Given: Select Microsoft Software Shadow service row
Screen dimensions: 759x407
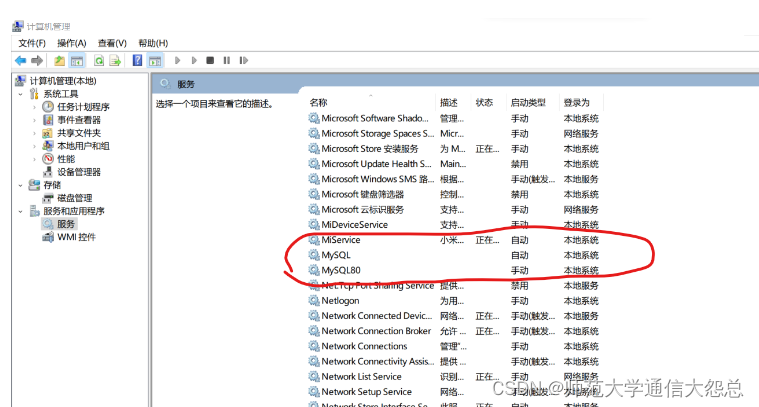Looking at the screenshot, I should 454,119.
